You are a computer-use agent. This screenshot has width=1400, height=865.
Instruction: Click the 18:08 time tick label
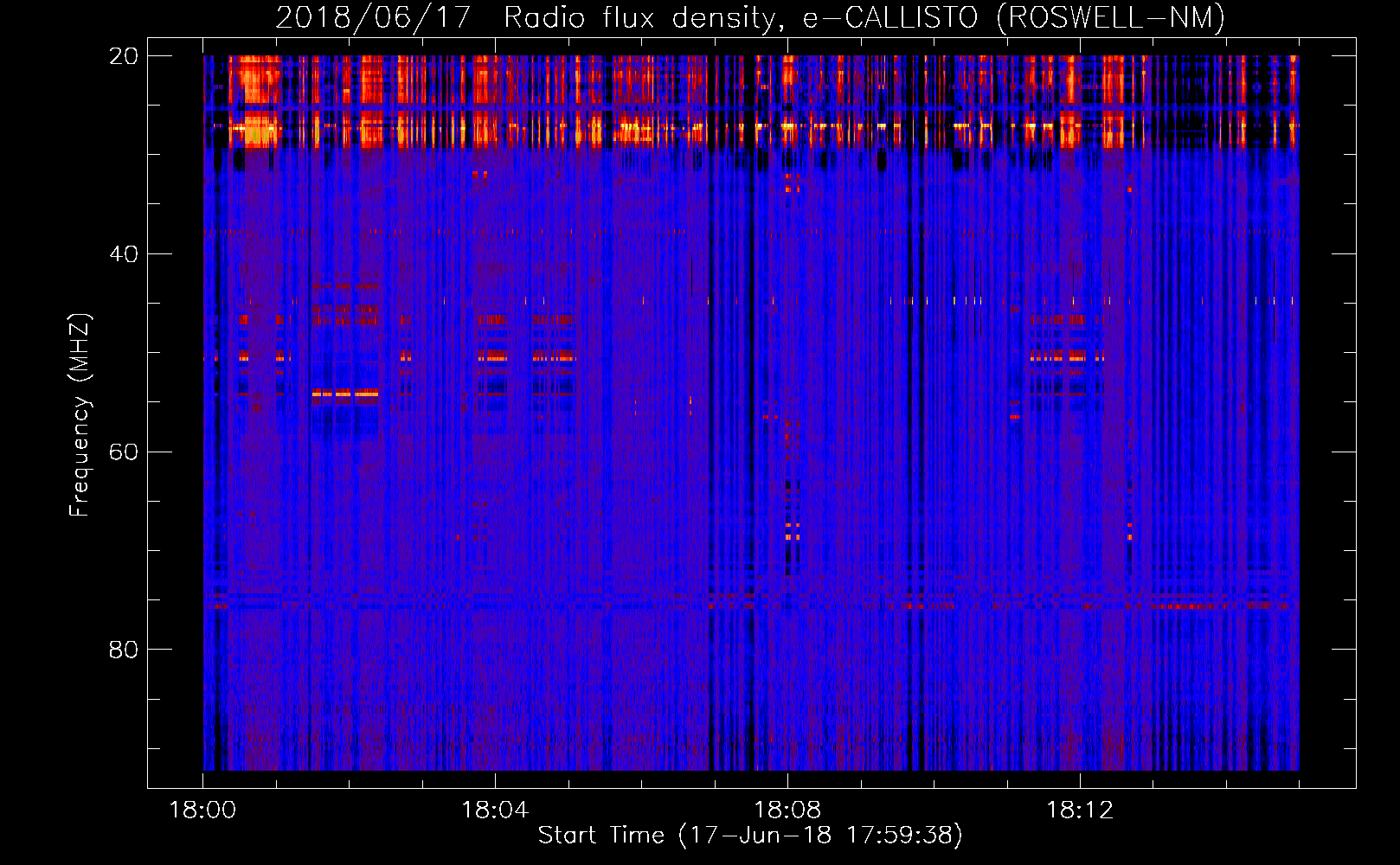tap(787, 811)
